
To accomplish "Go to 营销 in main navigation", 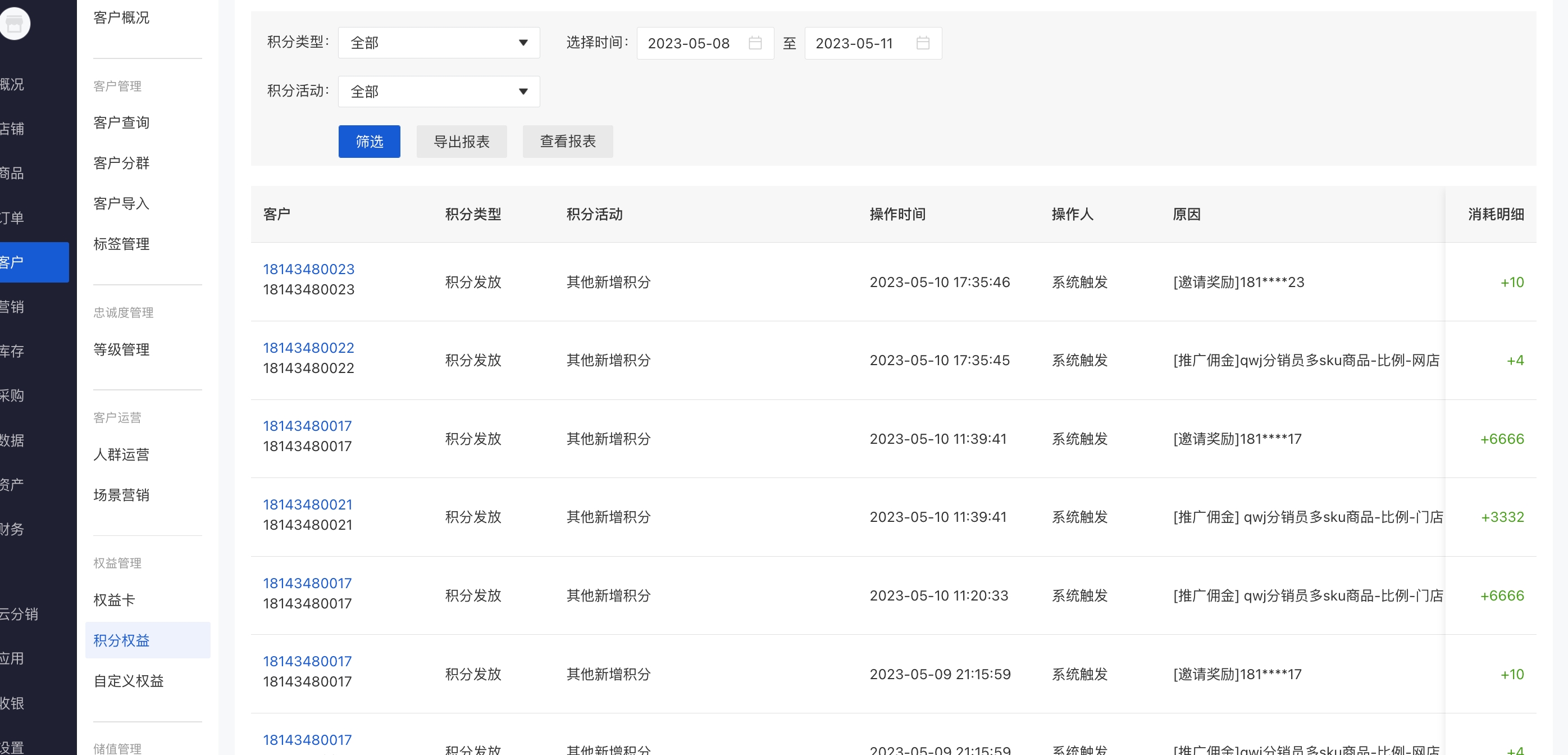I will (12, 306).
